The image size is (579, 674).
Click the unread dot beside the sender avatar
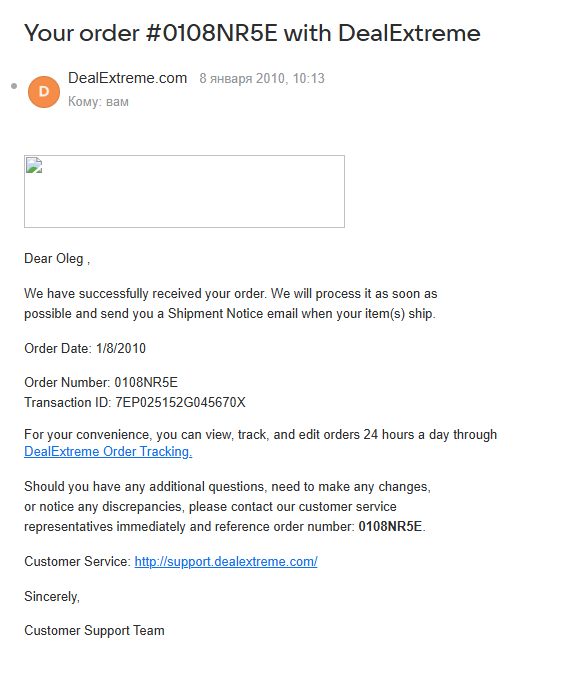(x=14, y=86)
